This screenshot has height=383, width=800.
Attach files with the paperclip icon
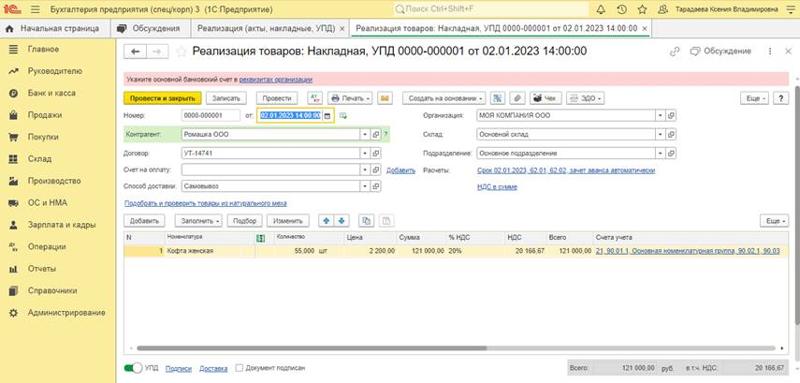coord(517,98)
